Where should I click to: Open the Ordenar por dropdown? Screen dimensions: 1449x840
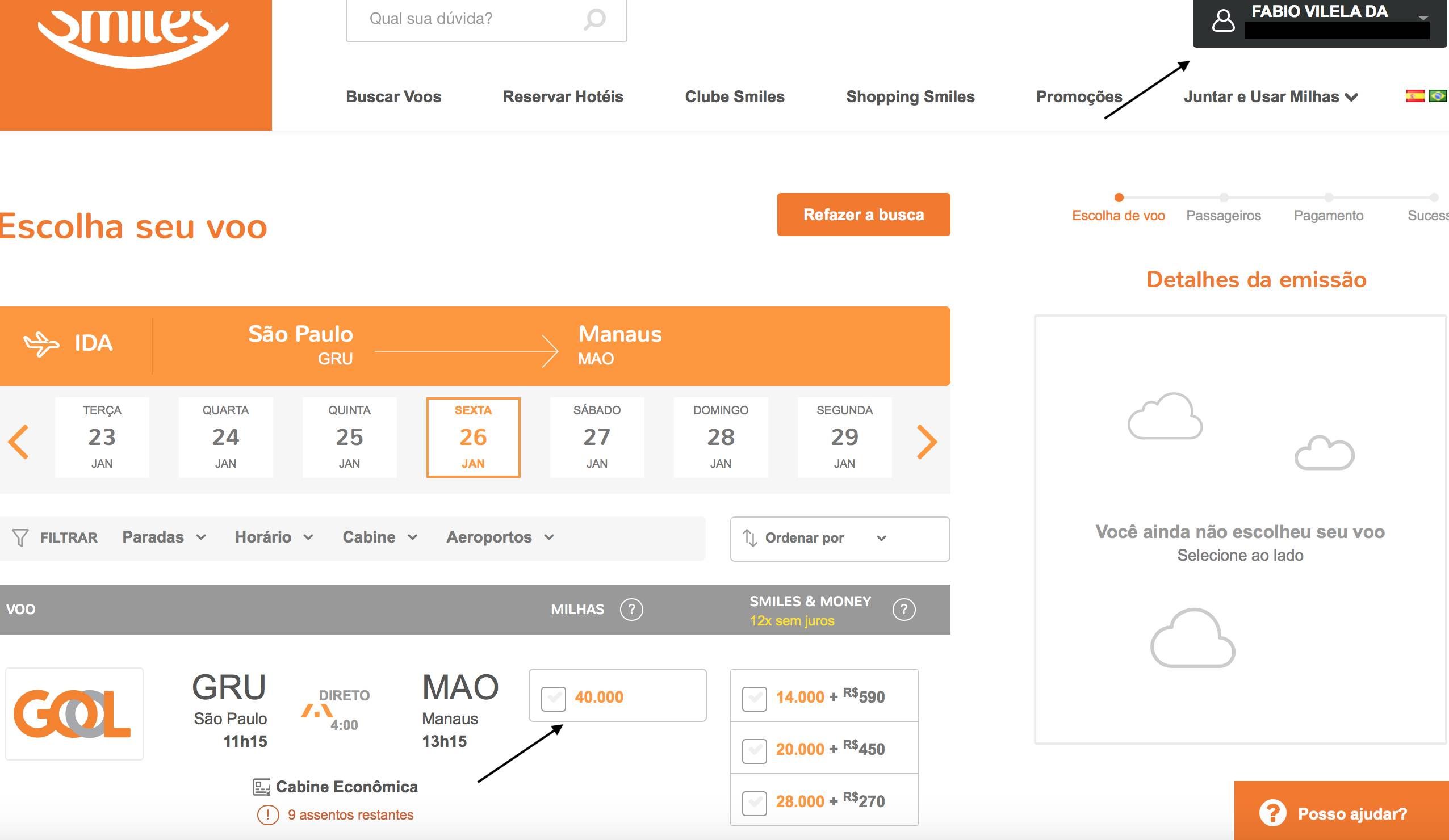(x=840, y=539)
